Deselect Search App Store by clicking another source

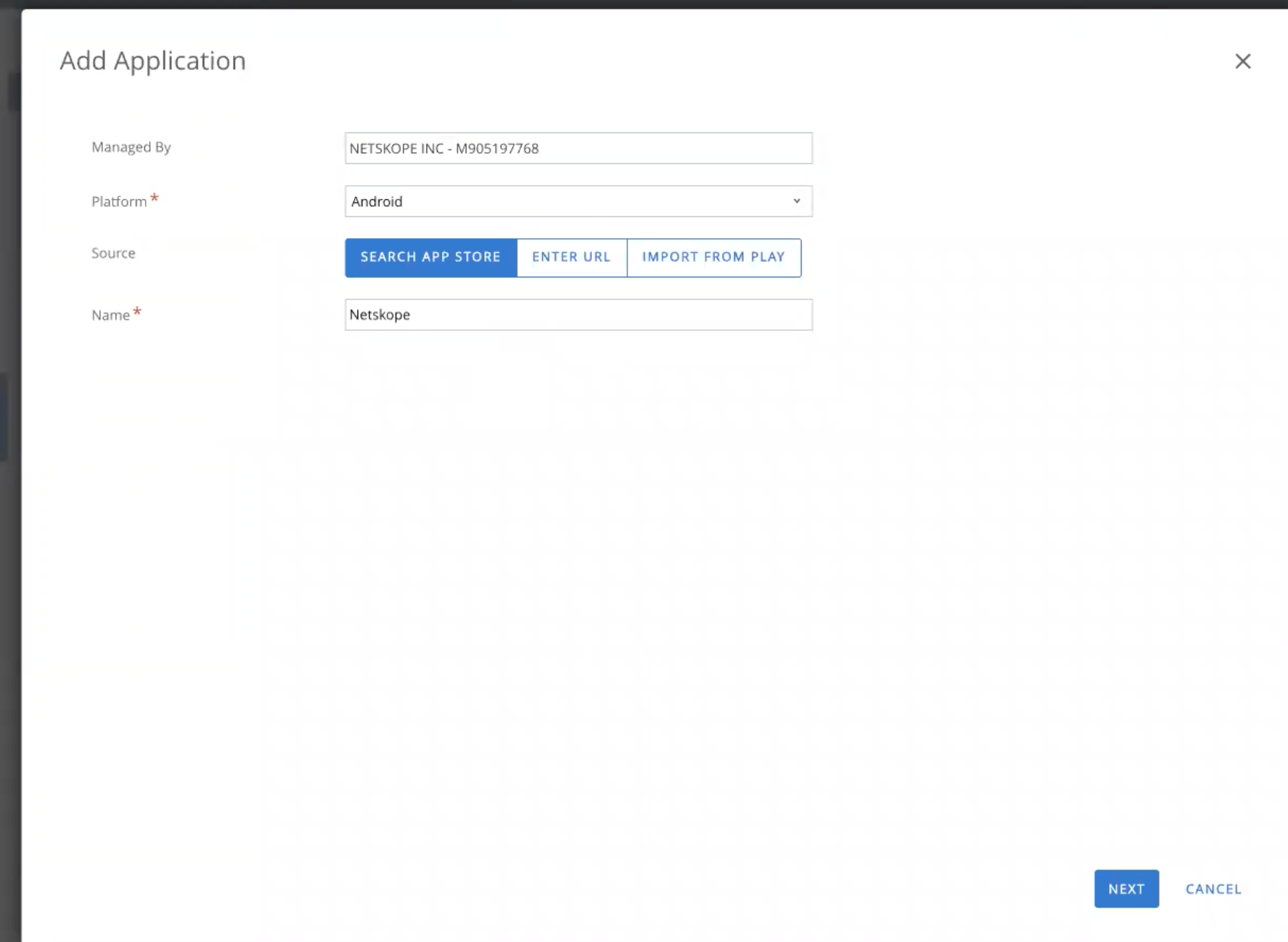tap(571, 257)
